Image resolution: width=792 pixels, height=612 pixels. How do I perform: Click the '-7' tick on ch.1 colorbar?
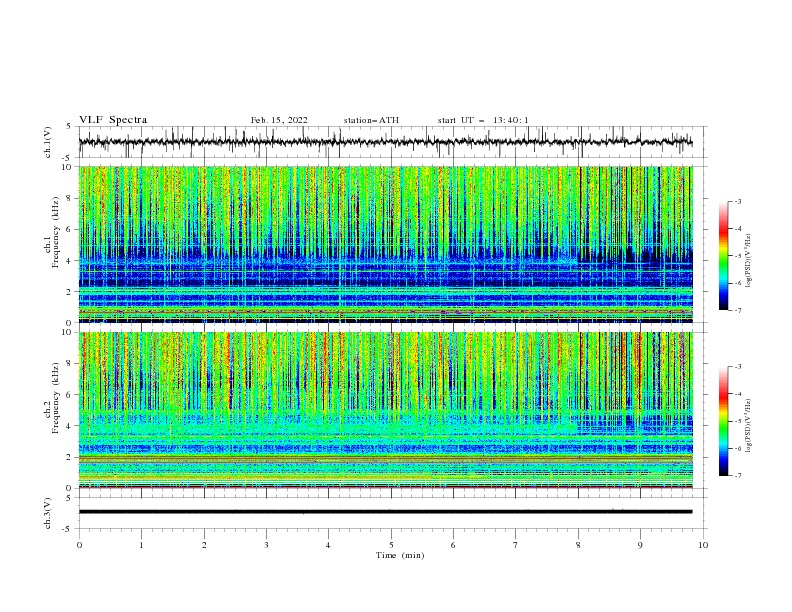click(738, 310)
